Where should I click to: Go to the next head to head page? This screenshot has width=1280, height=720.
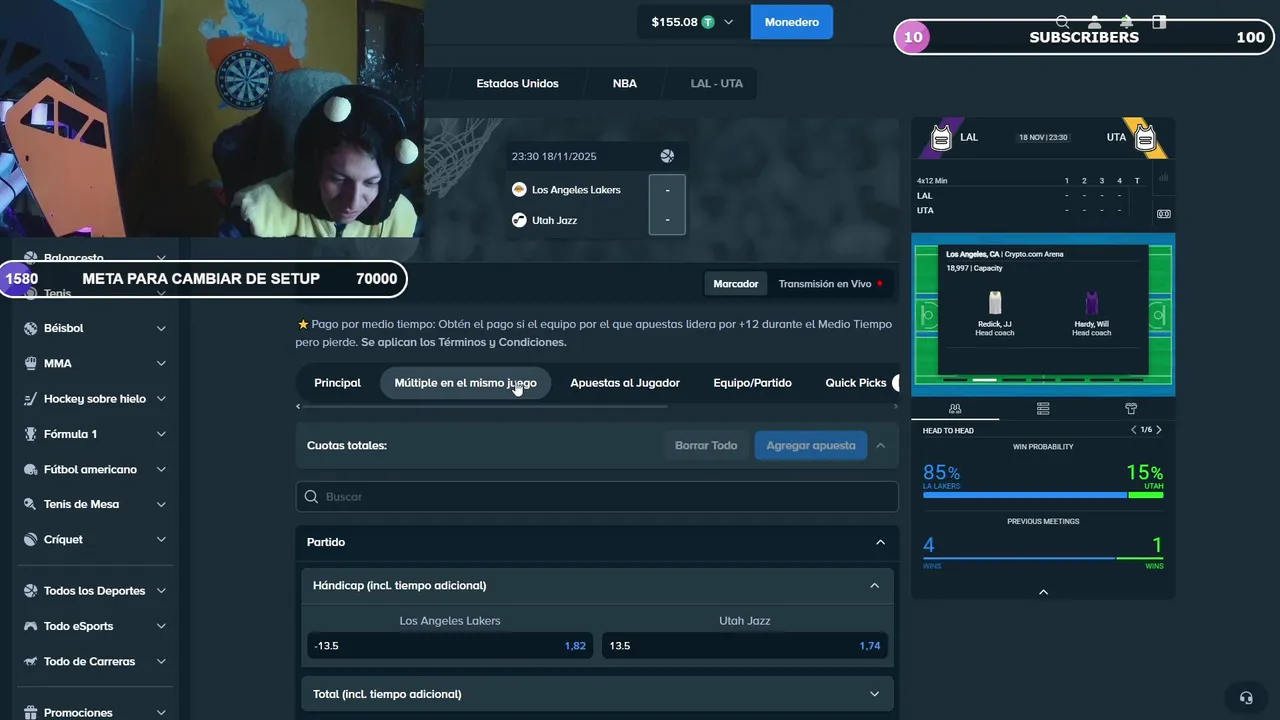point(1158,430)
